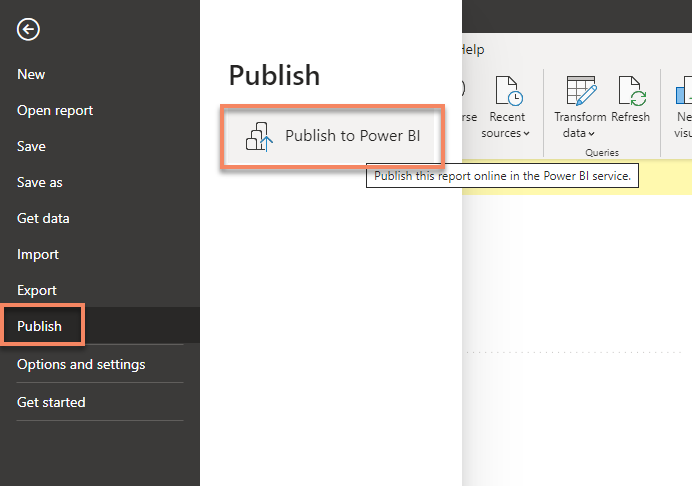The height and width of the screenshot is (486, 692).
Task: Click Get started in the File menu
Action: [x=51, y=402]
